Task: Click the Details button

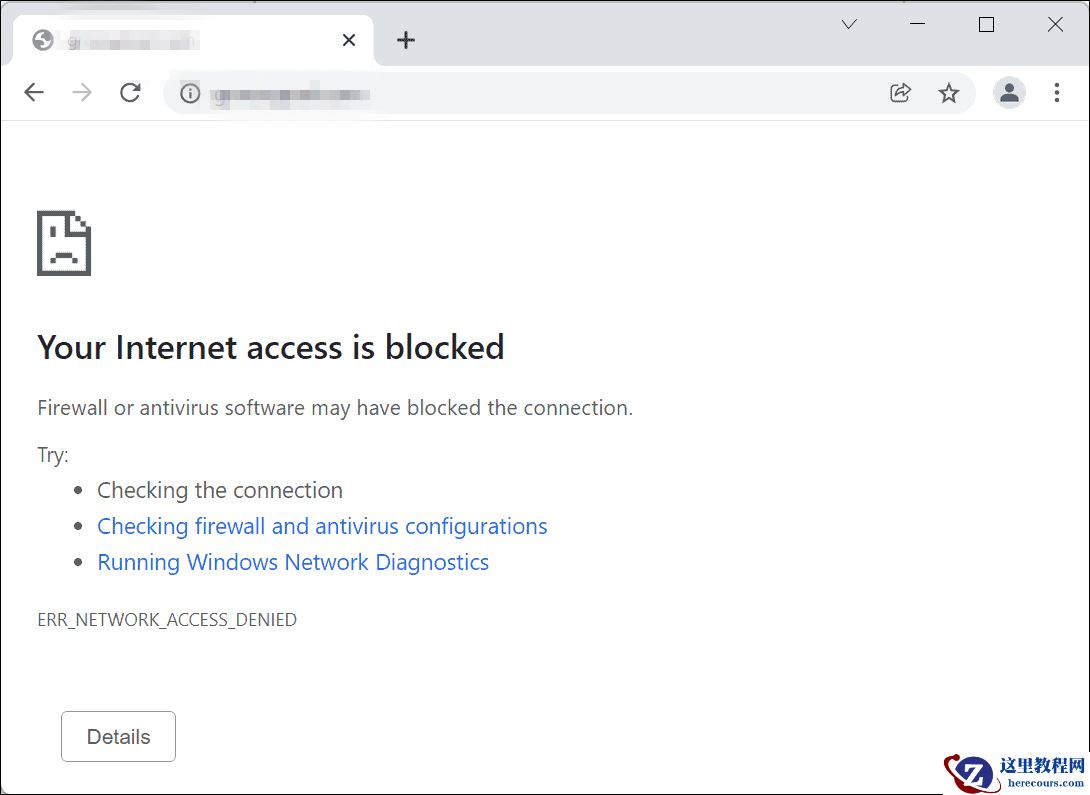Action: [x=118, y=736]
